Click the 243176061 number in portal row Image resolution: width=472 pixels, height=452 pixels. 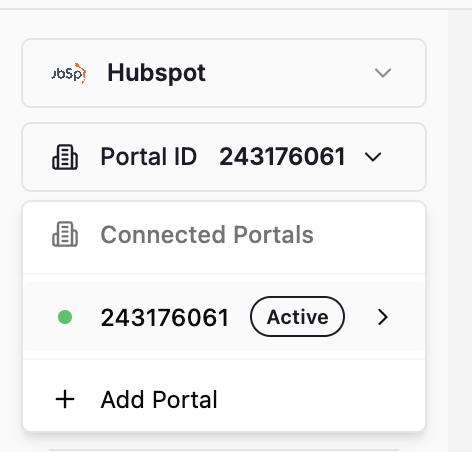(x=165, y=317)
